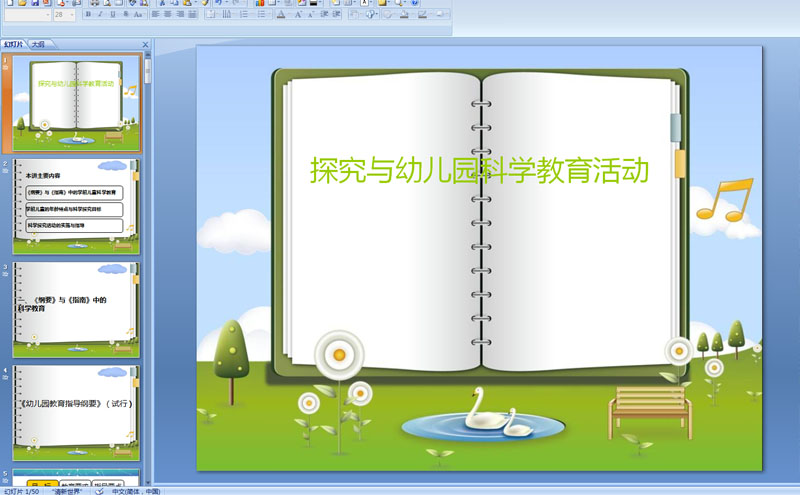Click thumbnail pane scroll down arrow
This screenshot has width=800, height=495.
148,482
